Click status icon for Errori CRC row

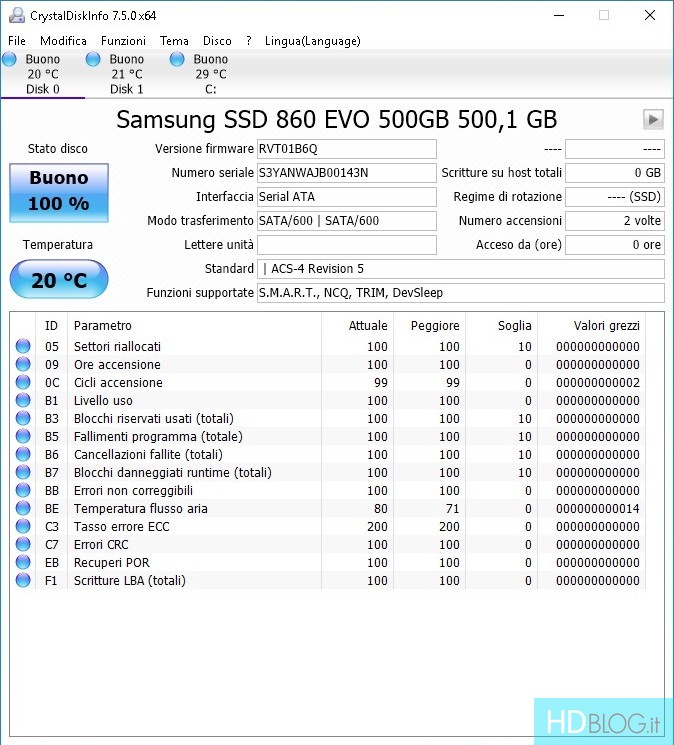click(x=23, y=544)
